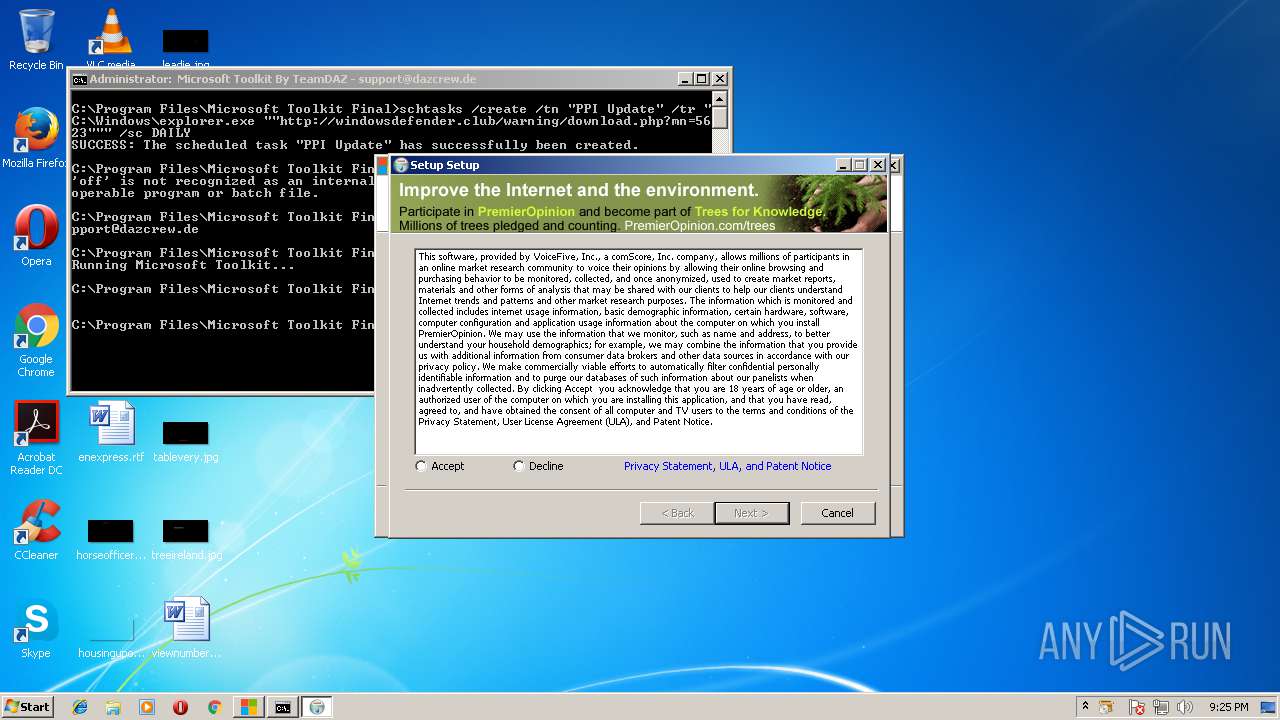
Task: Click the < Back button
Action: (x=677, y=513)
